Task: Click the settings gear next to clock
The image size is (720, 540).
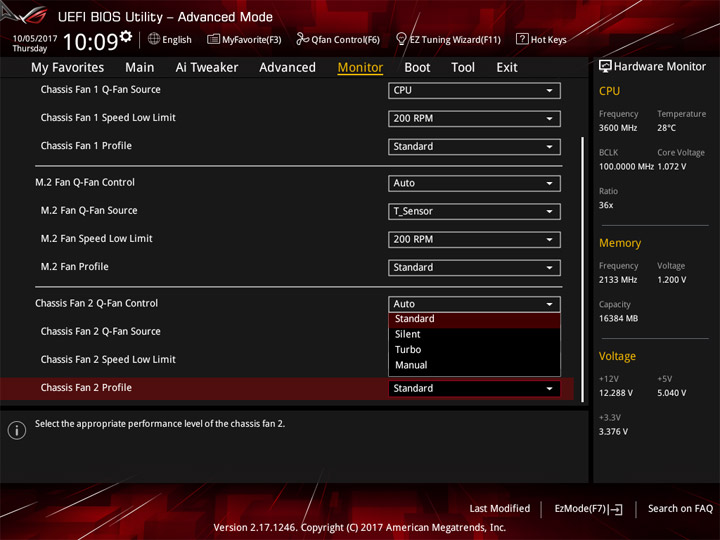Action: click(x=126, y=36)
